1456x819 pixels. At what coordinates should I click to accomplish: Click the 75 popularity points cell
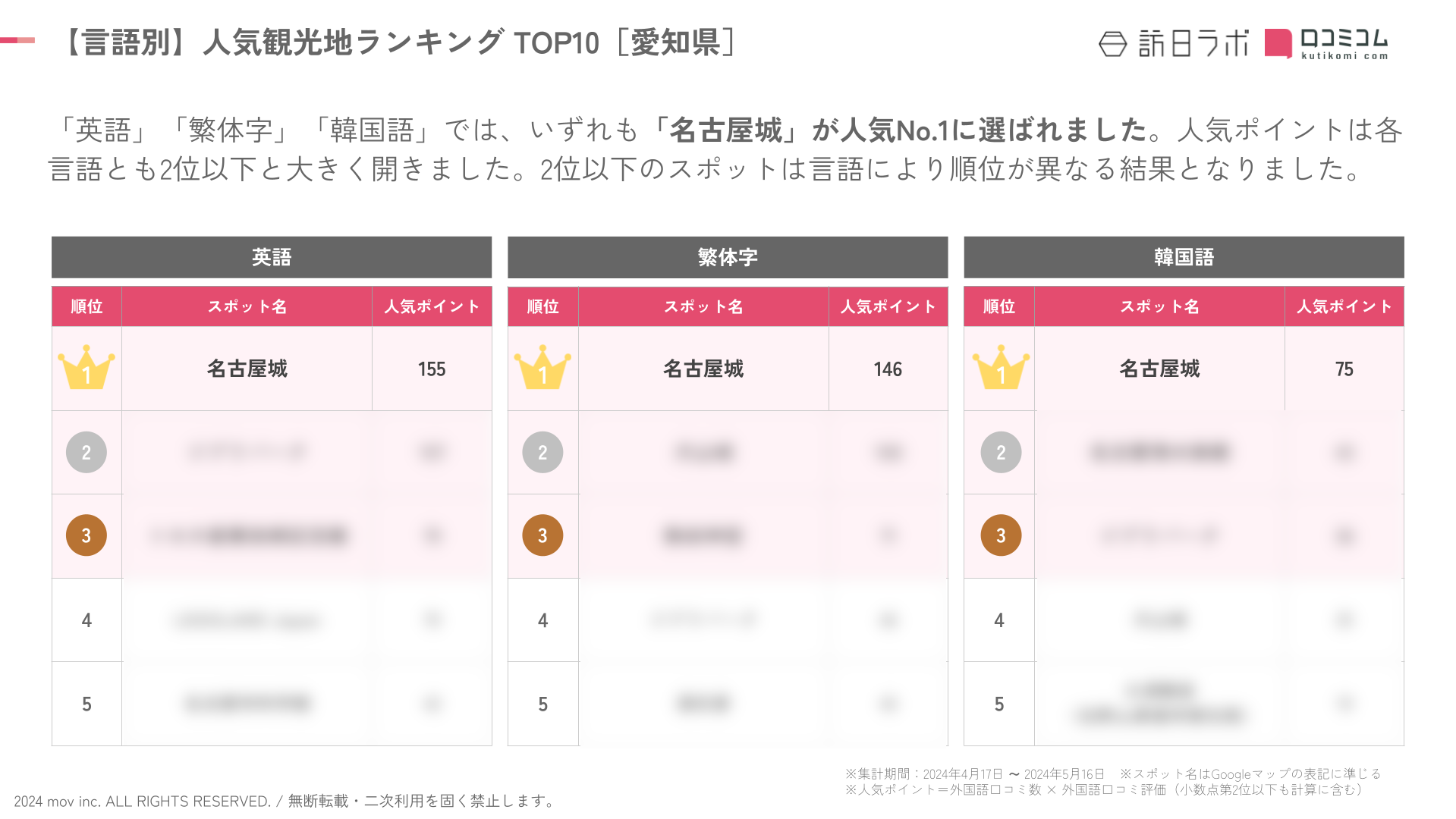[1344, 369]
